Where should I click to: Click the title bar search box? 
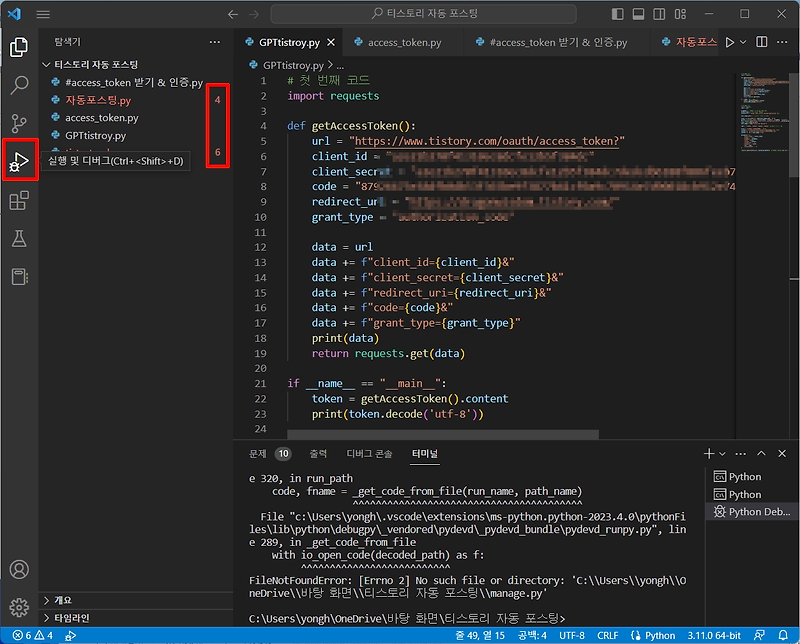423,14
